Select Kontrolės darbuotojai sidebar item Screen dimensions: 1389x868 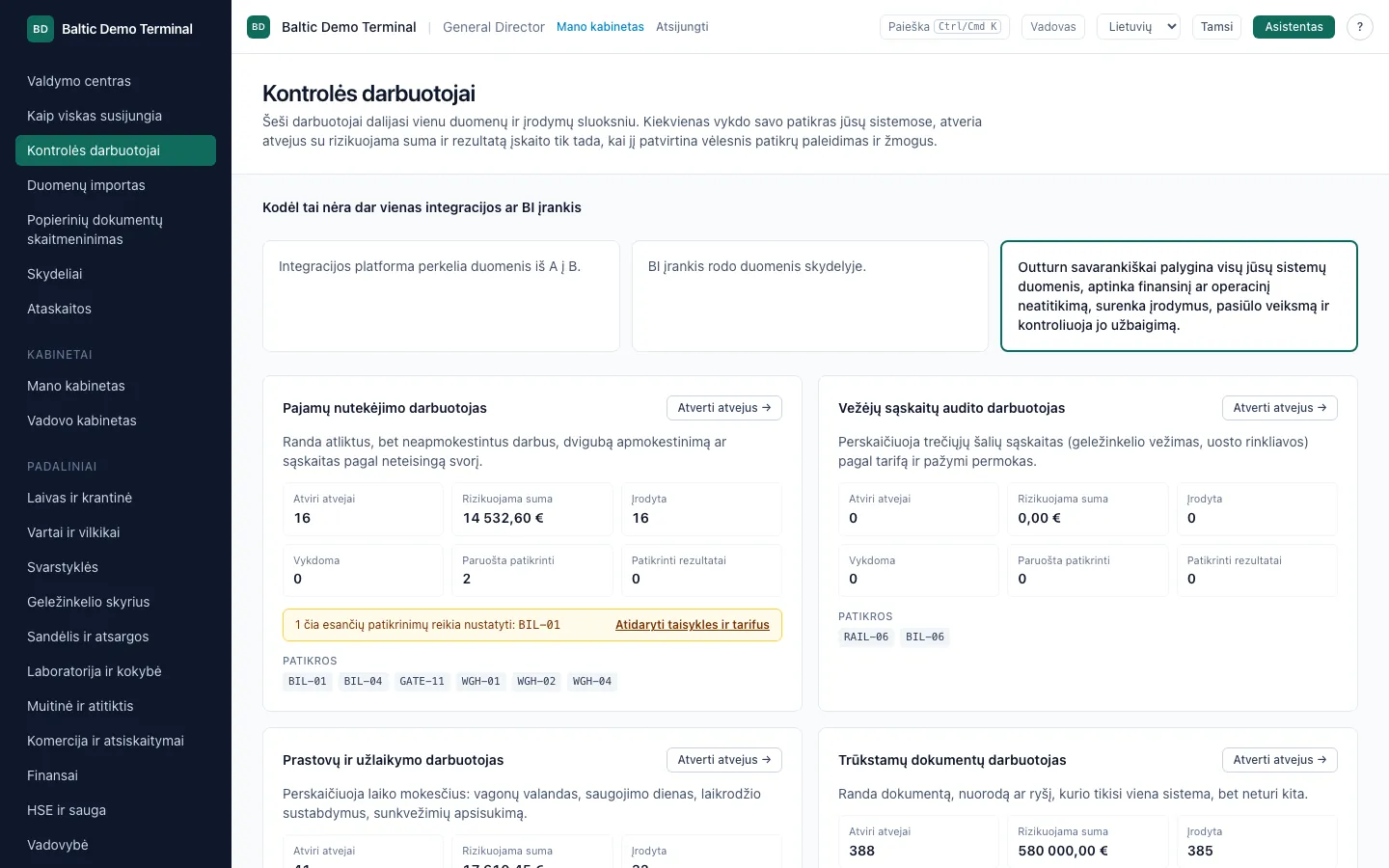point(116,150)
